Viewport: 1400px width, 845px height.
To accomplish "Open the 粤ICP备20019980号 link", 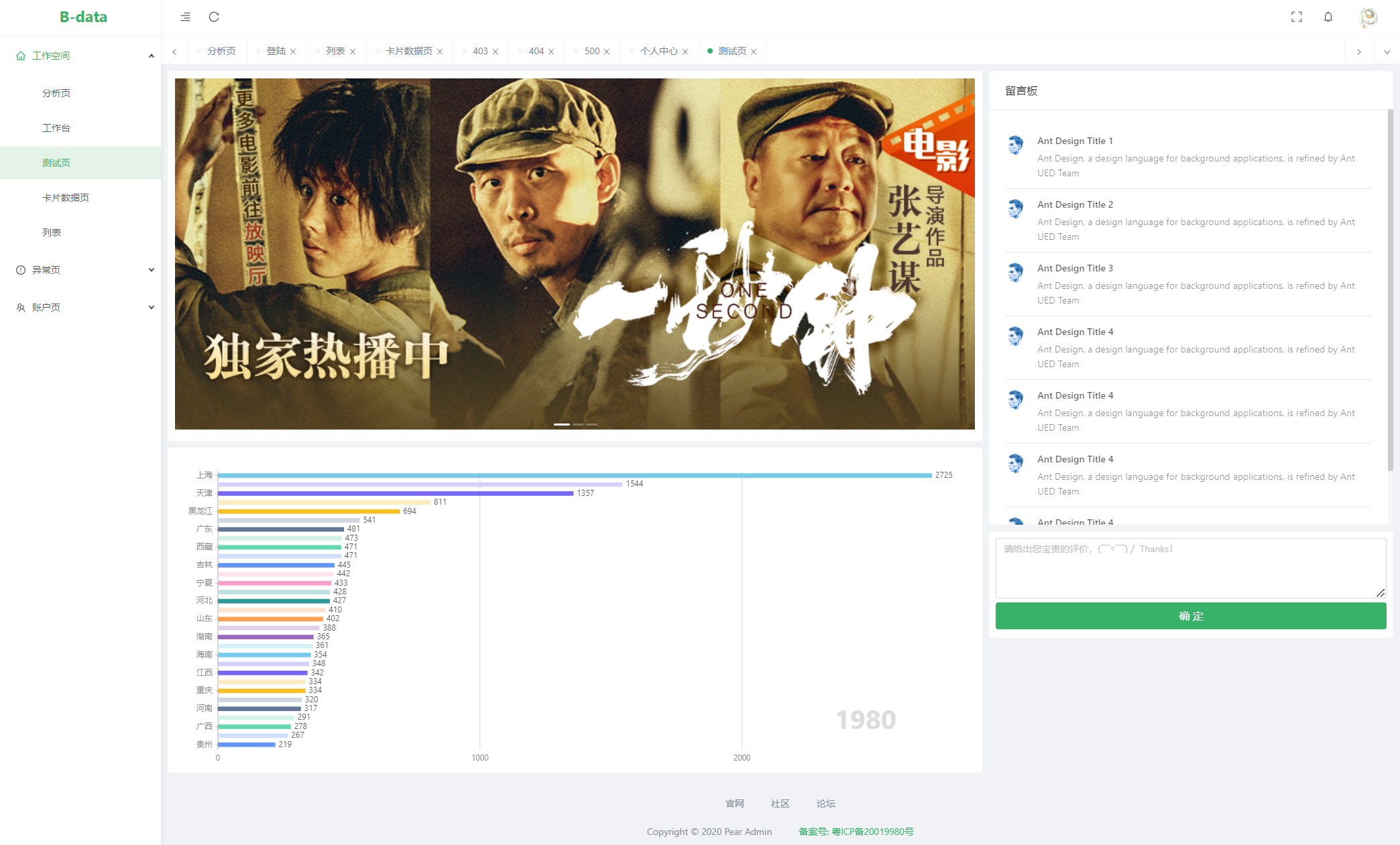I will (856, 832).
